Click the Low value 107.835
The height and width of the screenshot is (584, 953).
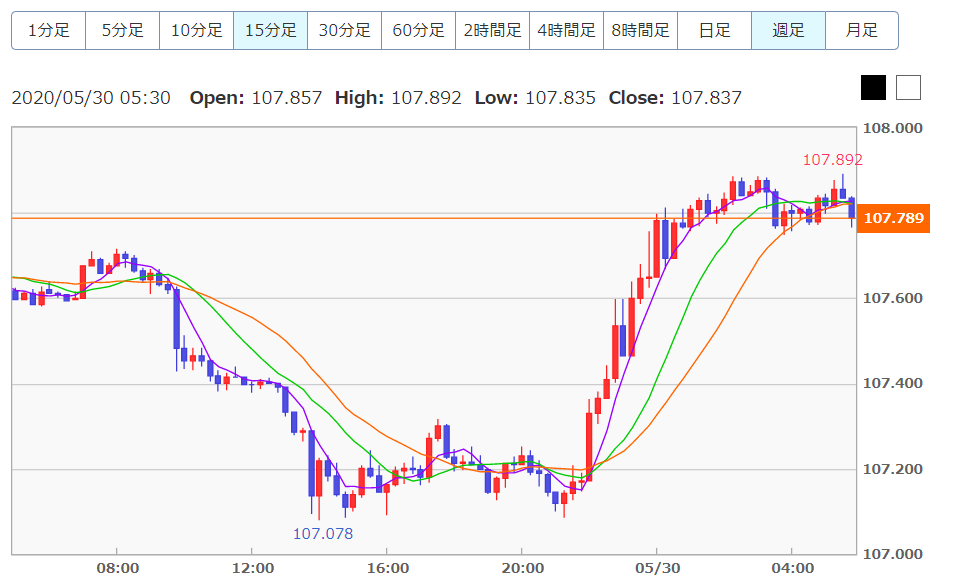pos(560,98)
